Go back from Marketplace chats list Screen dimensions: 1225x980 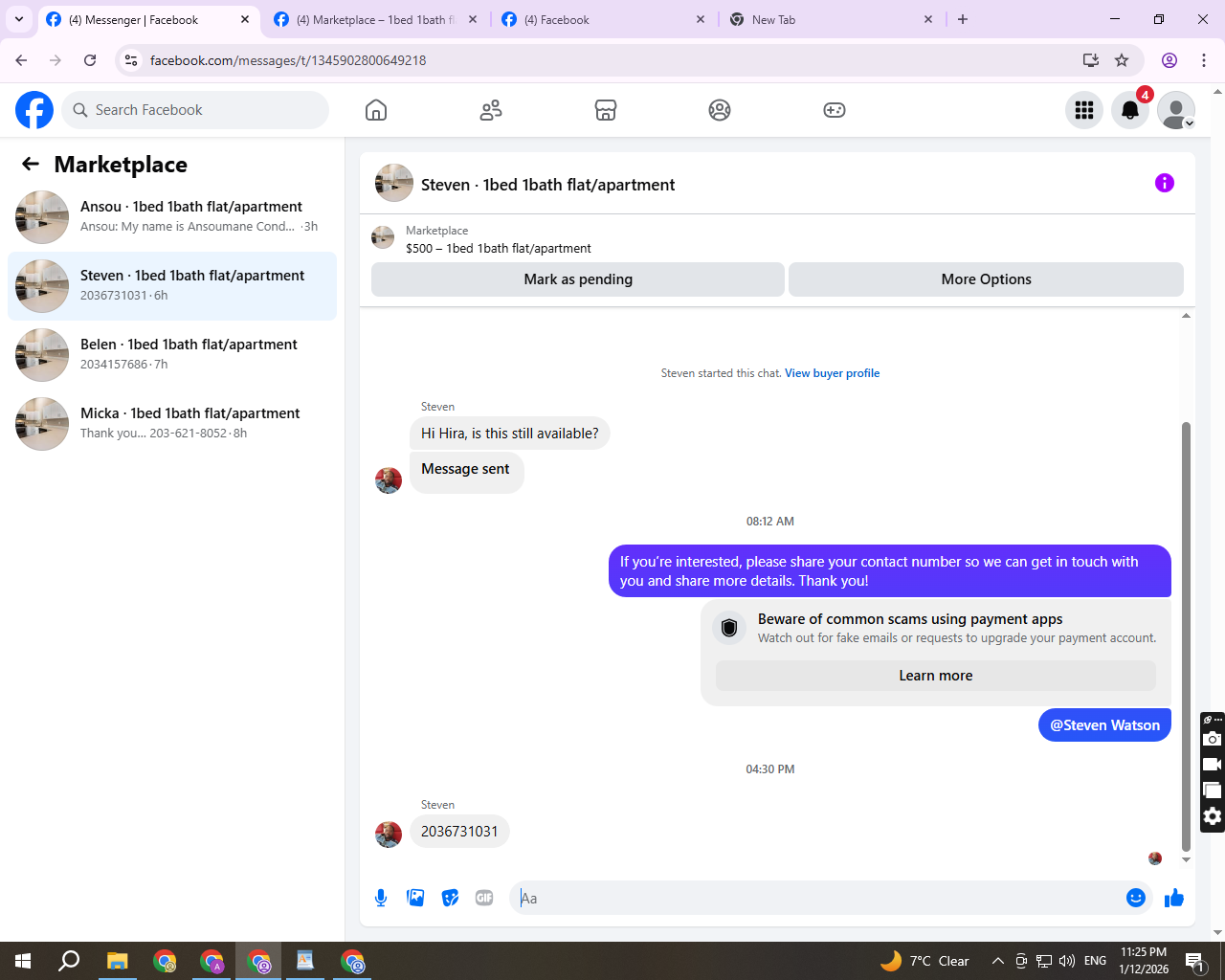click(x=31, y=164)
